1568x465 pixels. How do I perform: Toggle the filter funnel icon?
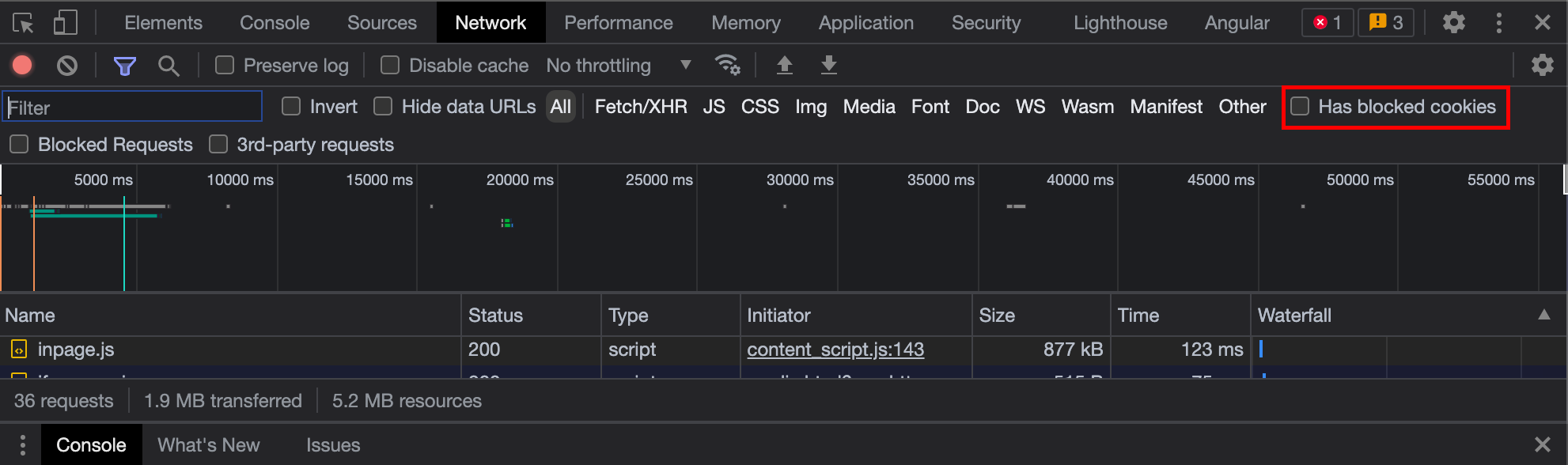[x=125, y=66]
